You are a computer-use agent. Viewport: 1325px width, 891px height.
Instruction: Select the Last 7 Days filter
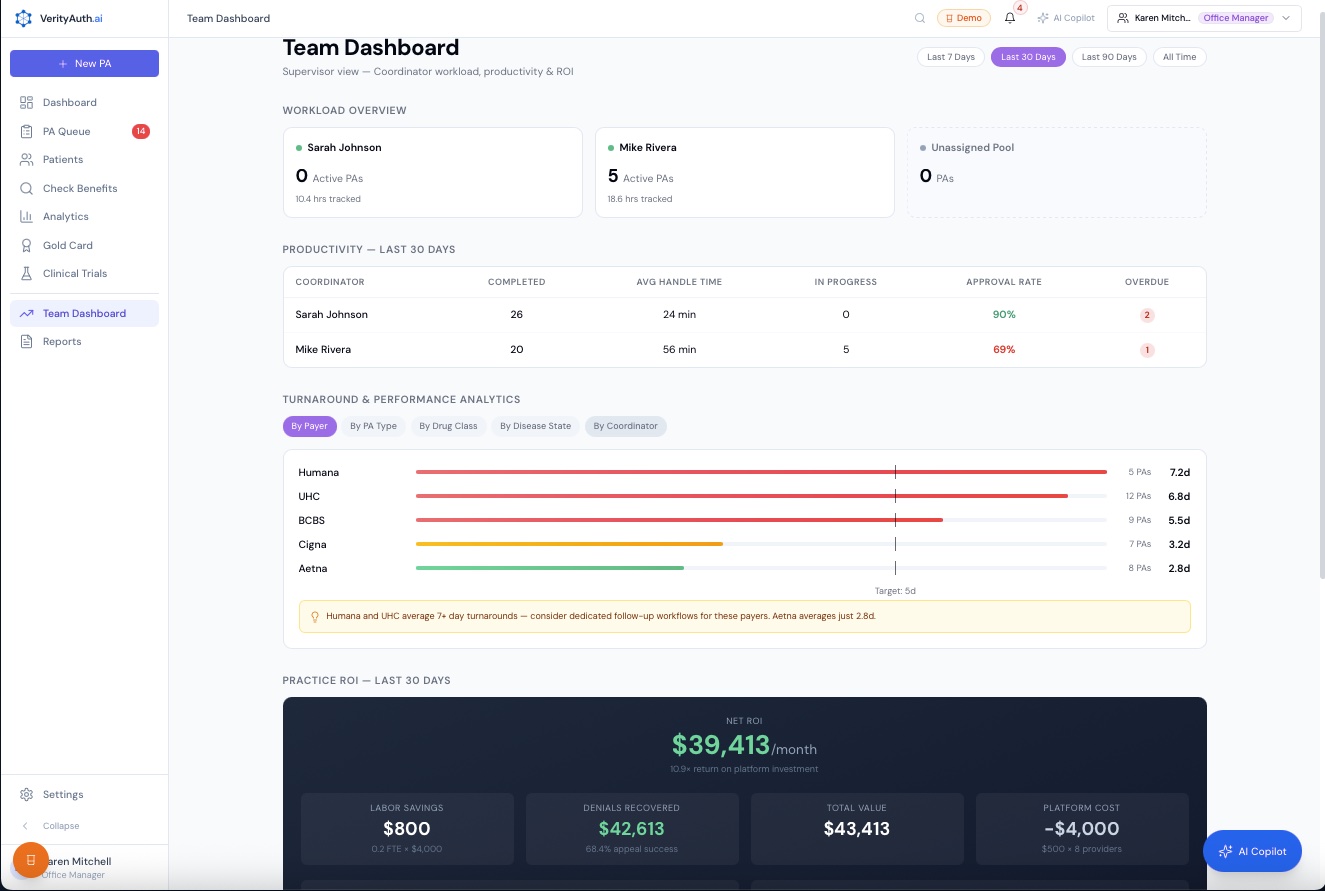[x=950, y=57]
